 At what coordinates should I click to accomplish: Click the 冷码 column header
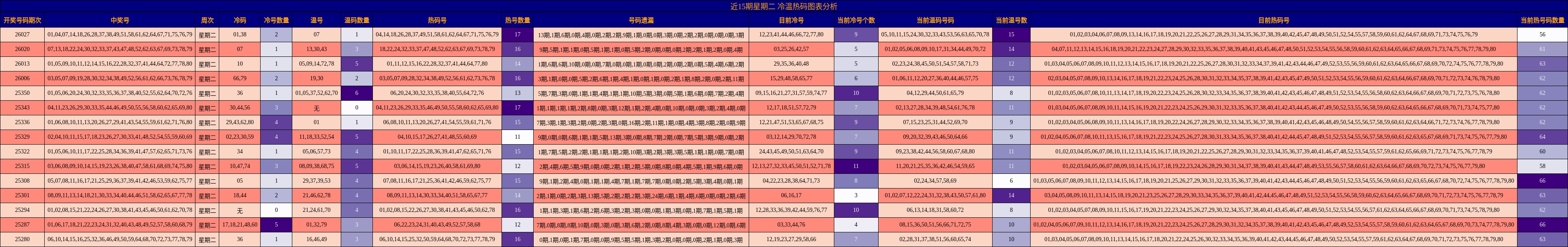[240, 20]
